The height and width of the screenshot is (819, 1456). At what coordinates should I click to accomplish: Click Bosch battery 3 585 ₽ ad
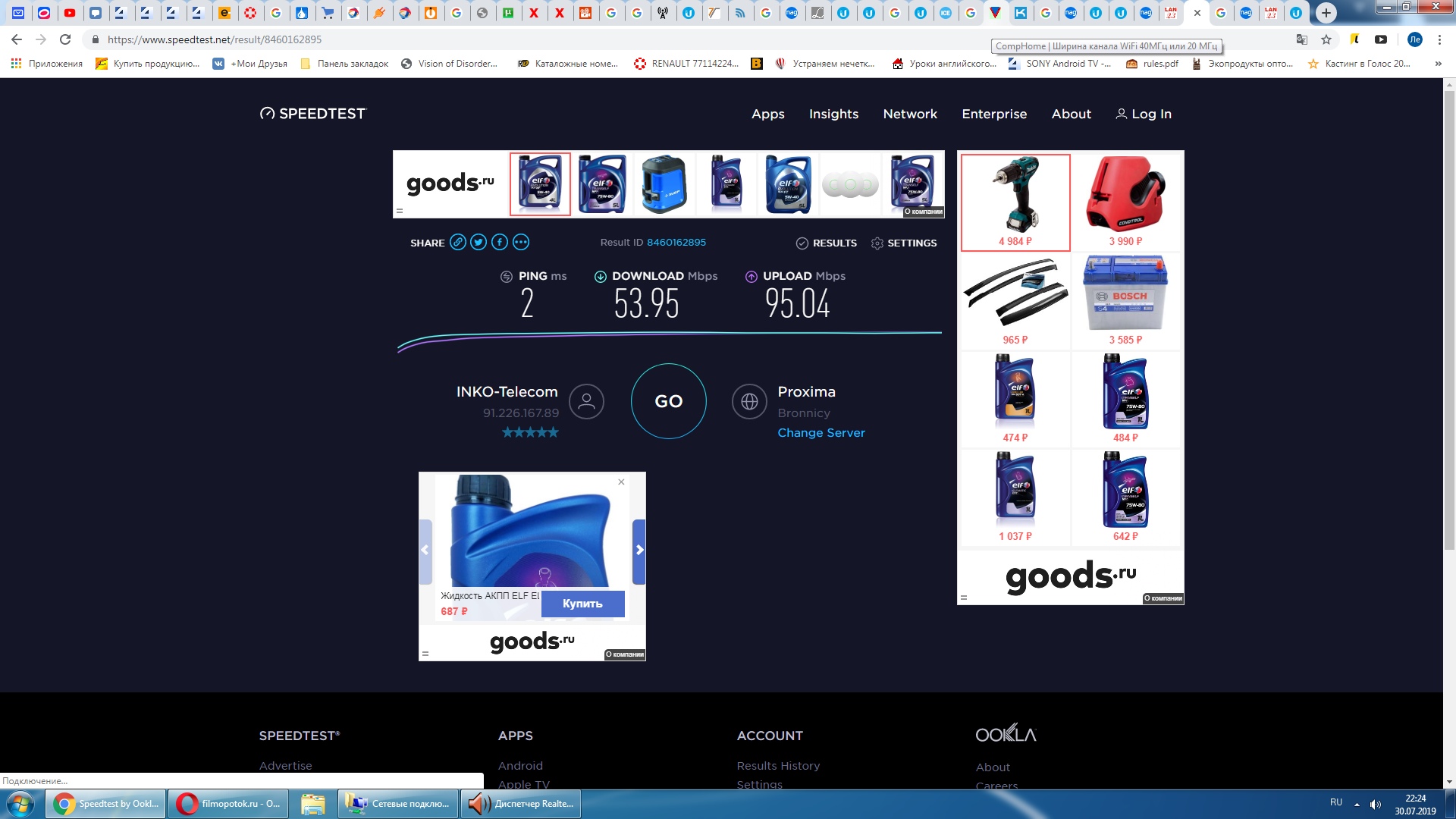[1125, 300]
